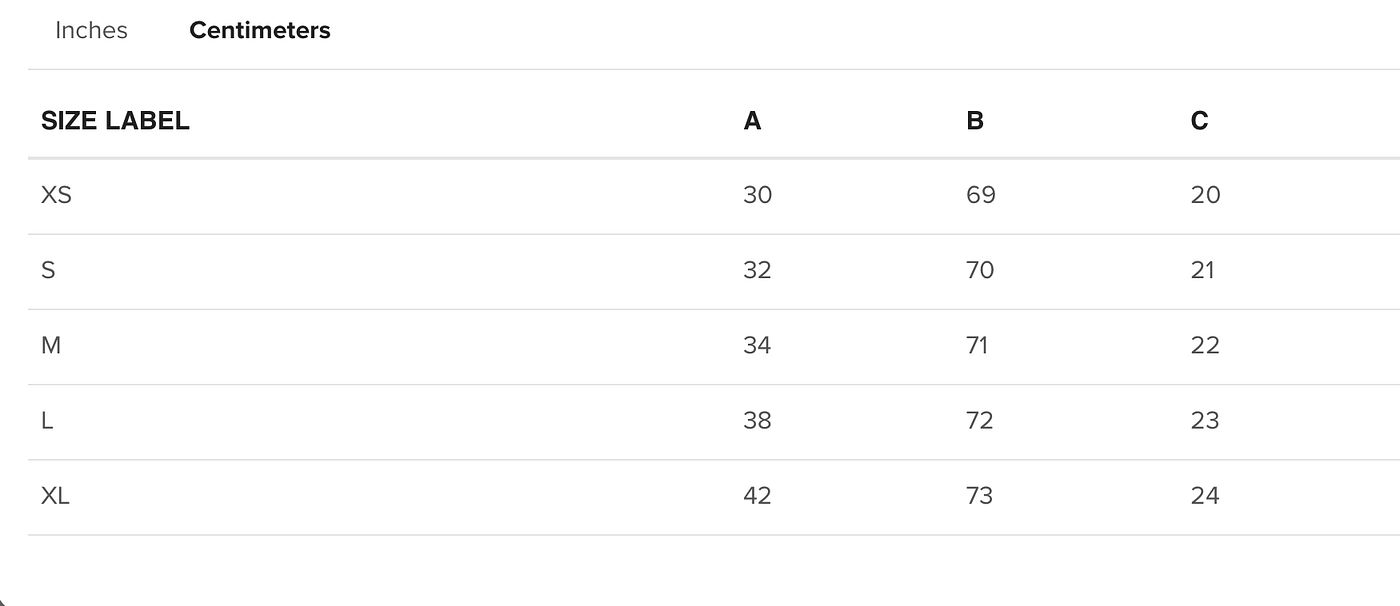Switch to the Inches tab
The width and height of the screenshot is (1400, 606).
point(91,30)
